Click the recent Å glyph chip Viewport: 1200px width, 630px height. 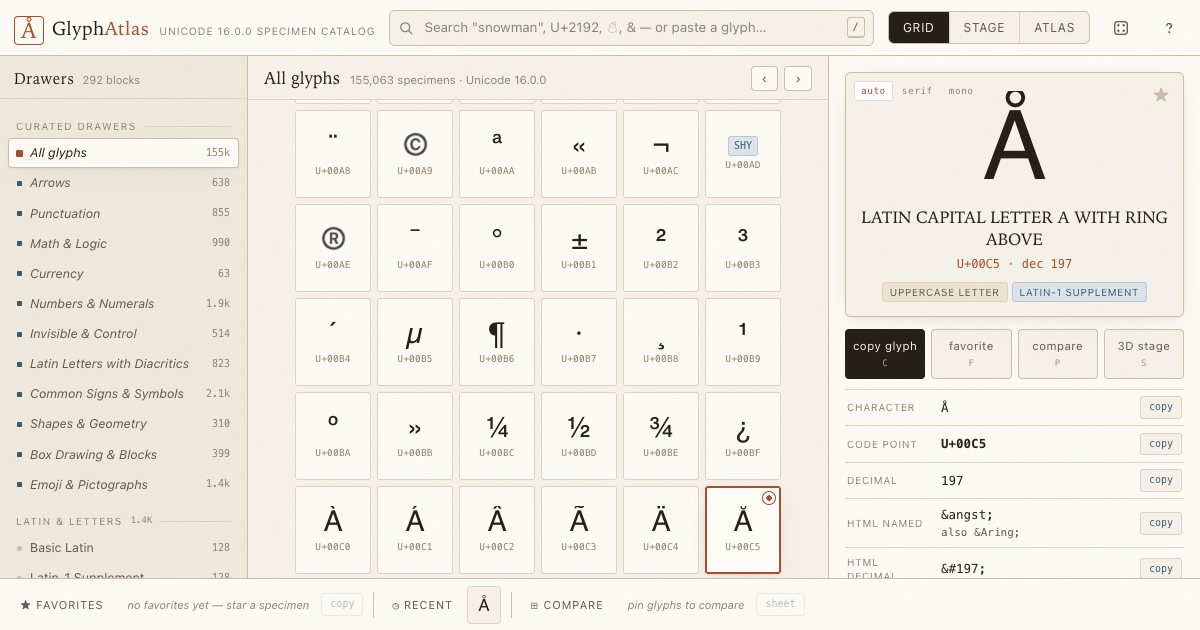(x=484, y=605)
